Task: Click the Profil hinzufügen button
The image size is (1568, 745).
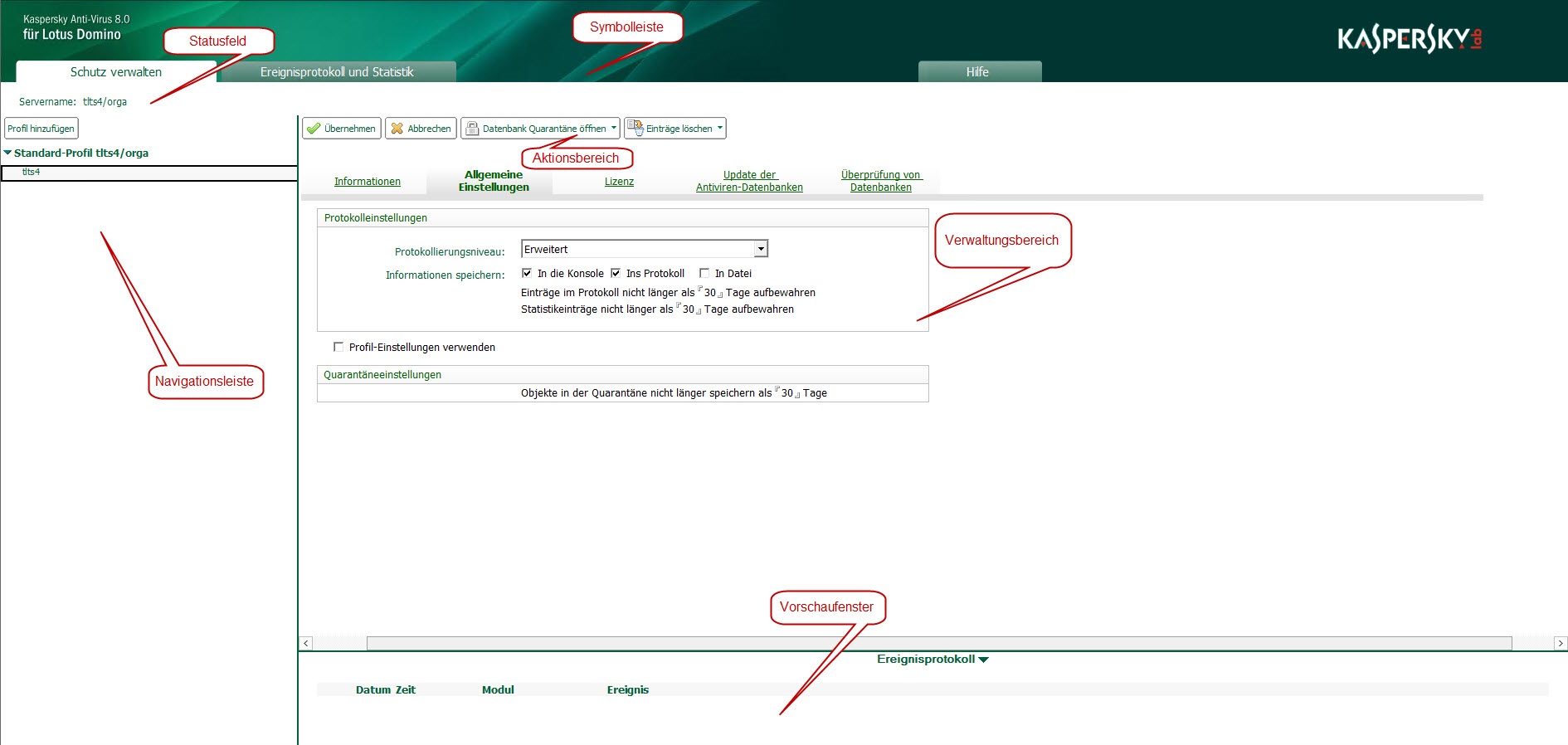Action: tap(41, 129)
